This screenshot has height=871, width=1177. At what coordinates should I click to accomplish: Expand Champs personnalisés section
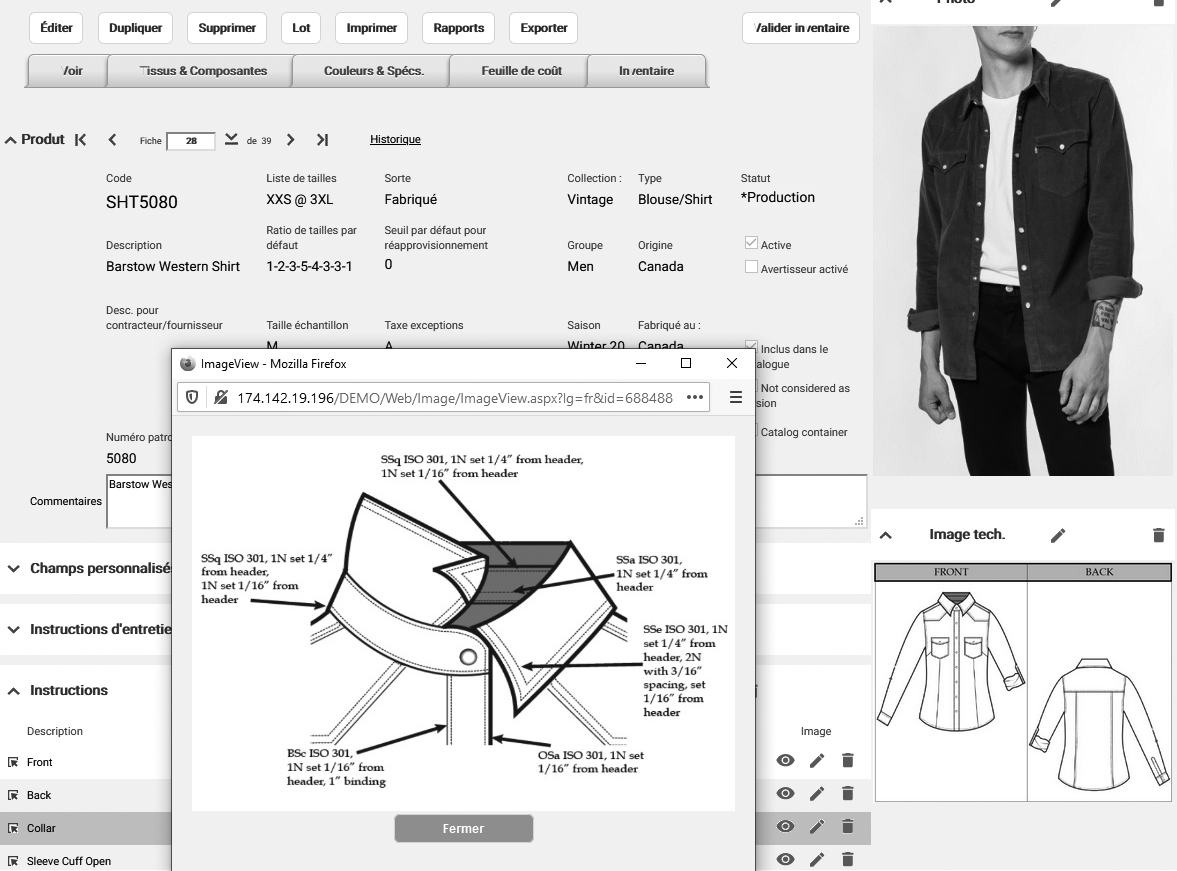pyautogui.click(x=14, y=568)
